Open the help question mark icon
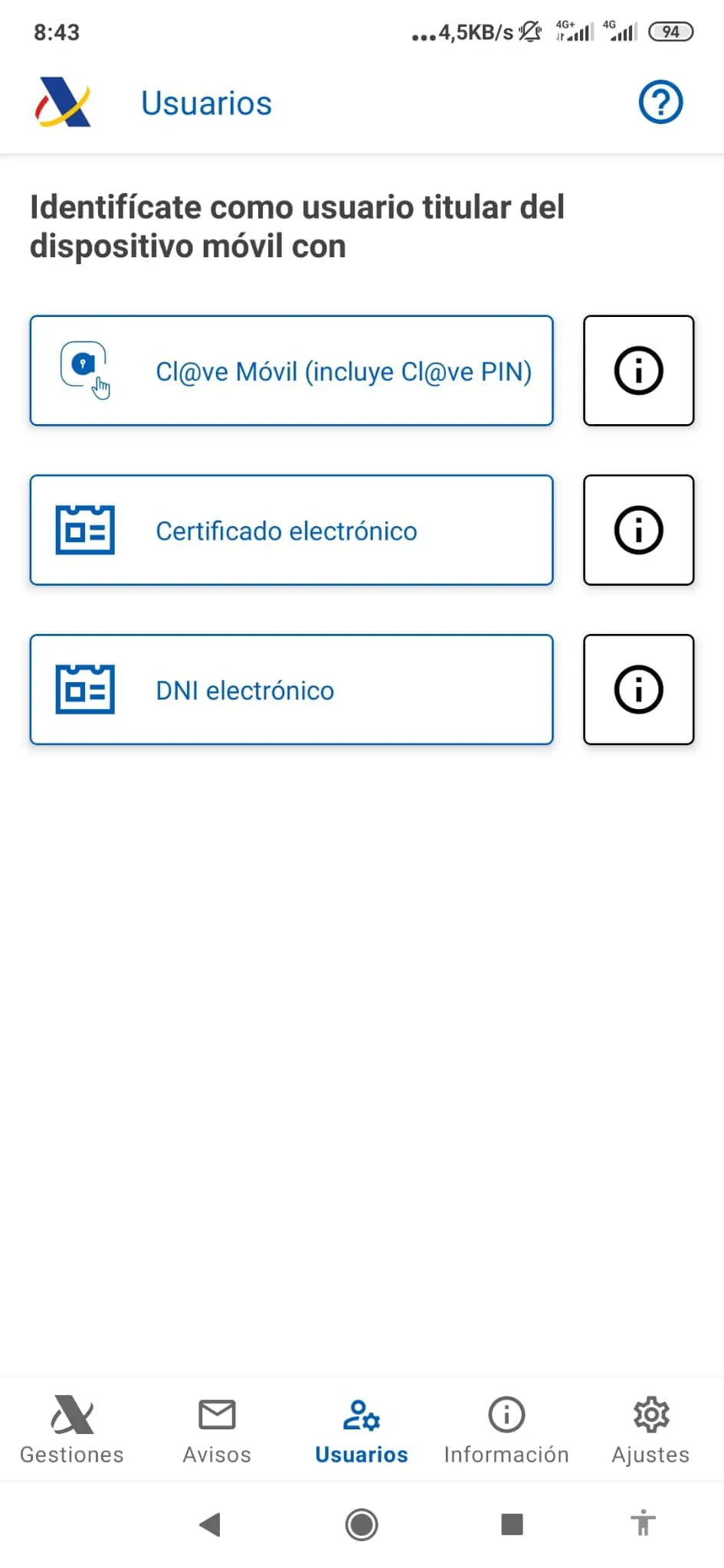 tap(660, 103)
